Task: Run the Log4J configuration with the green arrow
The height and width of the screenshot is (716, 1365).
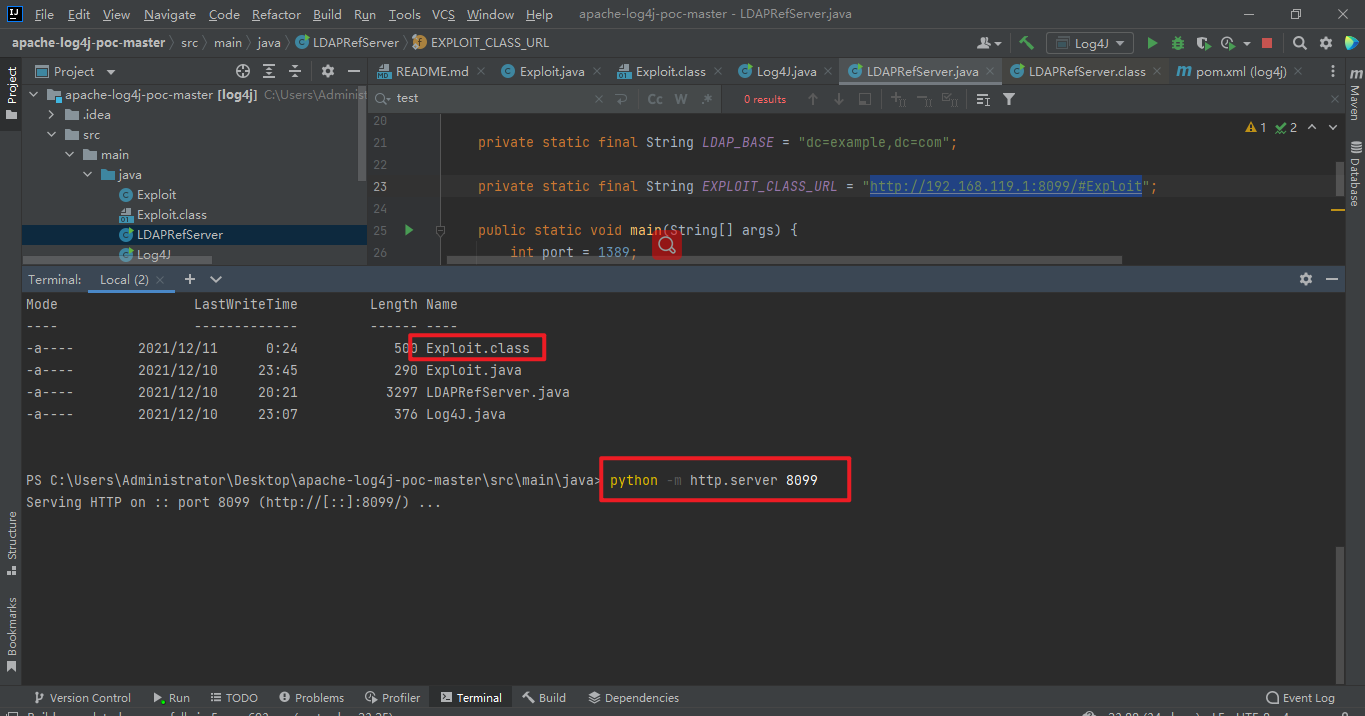Action: click(x=1152, y=43)
